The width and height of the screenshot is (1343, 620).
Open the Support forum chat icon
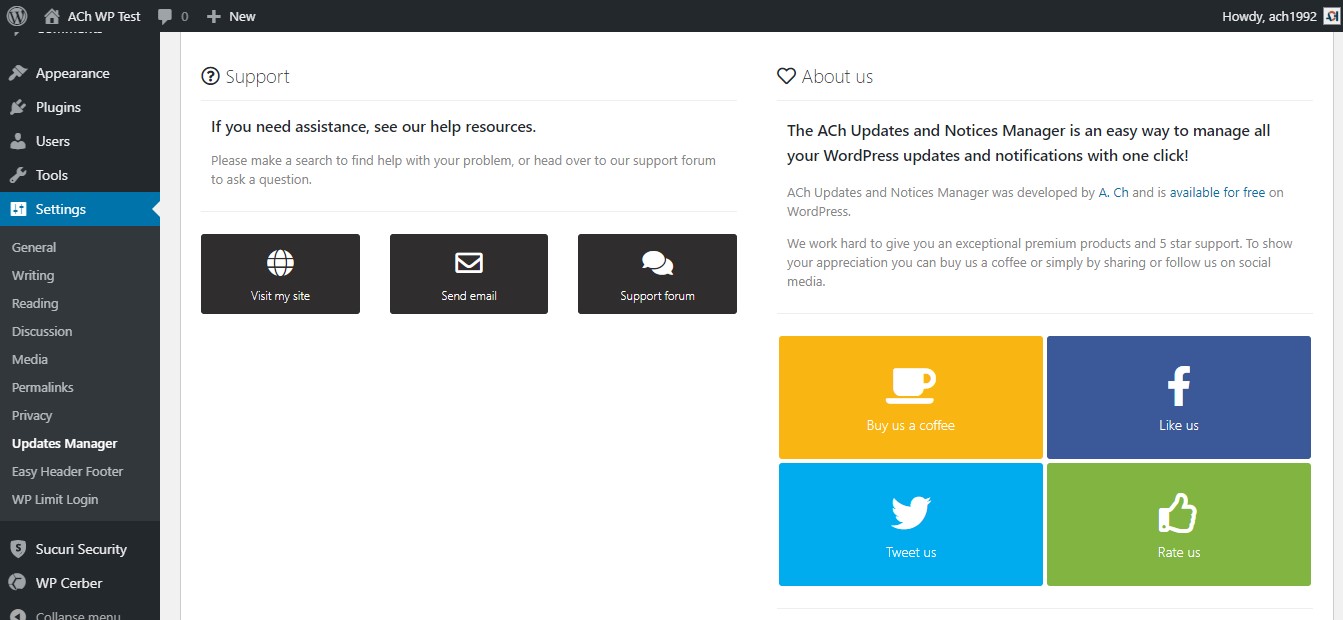tap(657, 263)
